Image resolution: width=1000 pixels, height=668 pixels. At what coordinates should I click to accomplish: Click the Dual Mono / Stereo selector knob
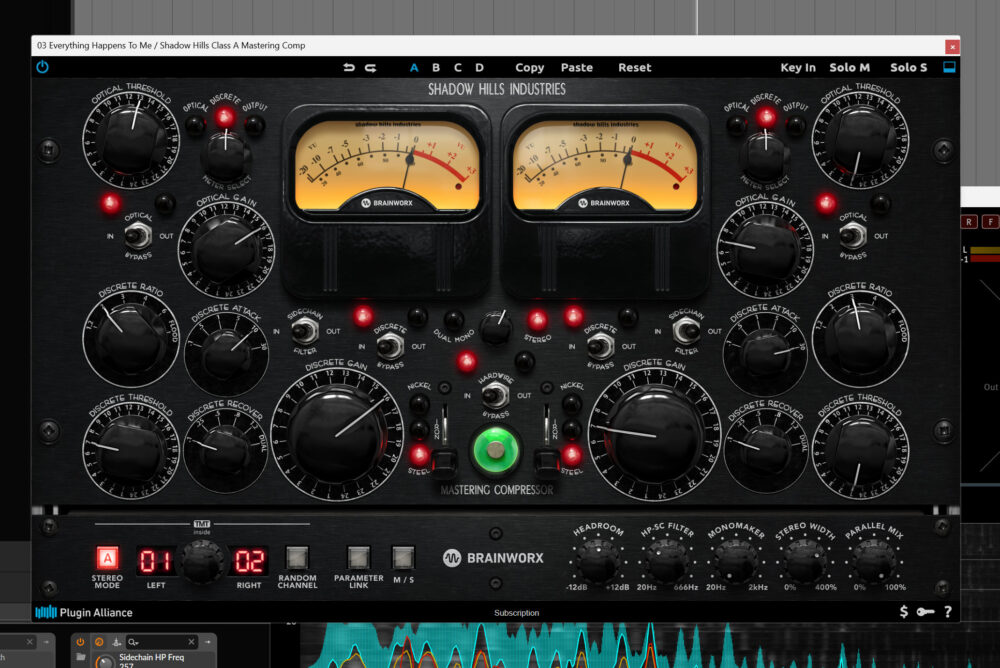pyautogui.click(x=496, y=327)
